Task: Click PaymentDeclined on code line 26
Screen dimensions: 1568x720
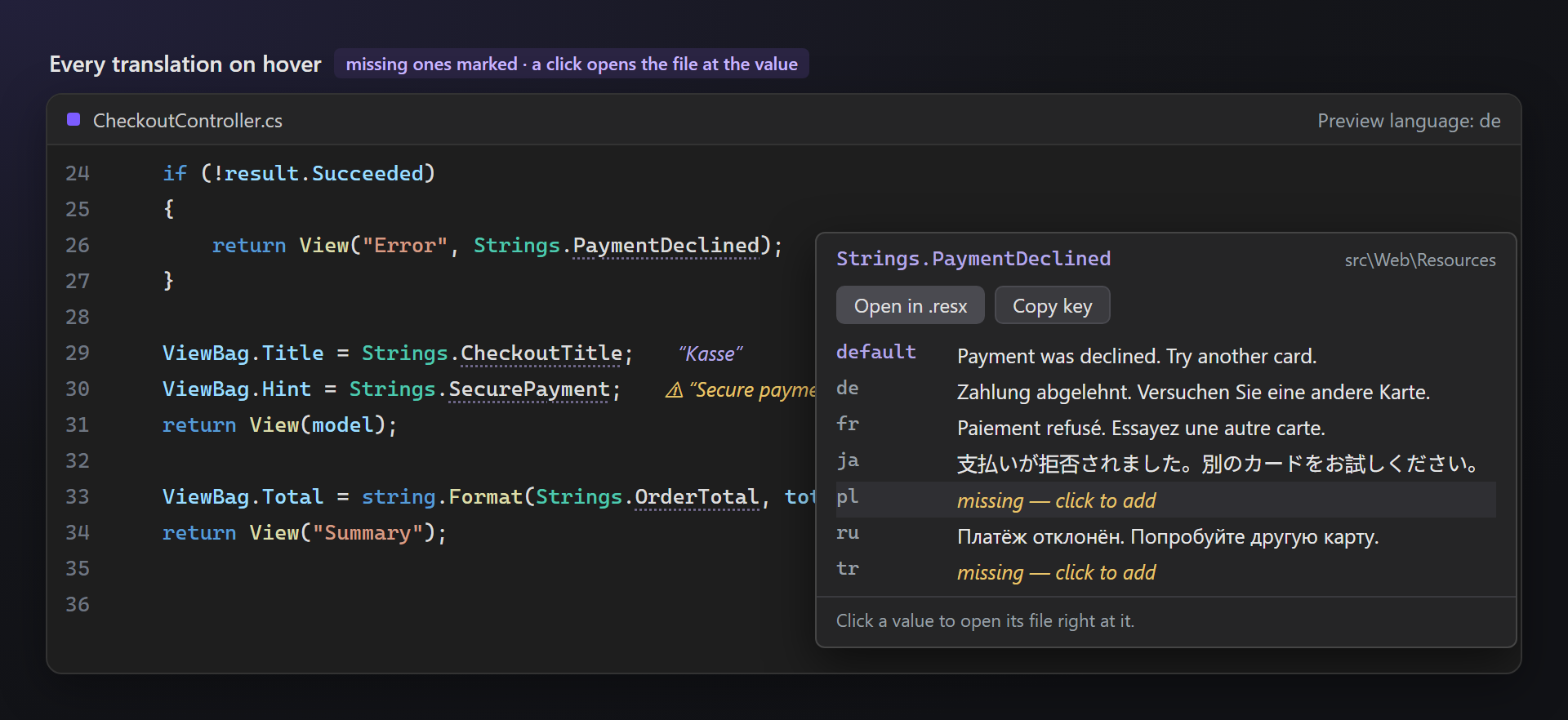Action: point(666,245)
